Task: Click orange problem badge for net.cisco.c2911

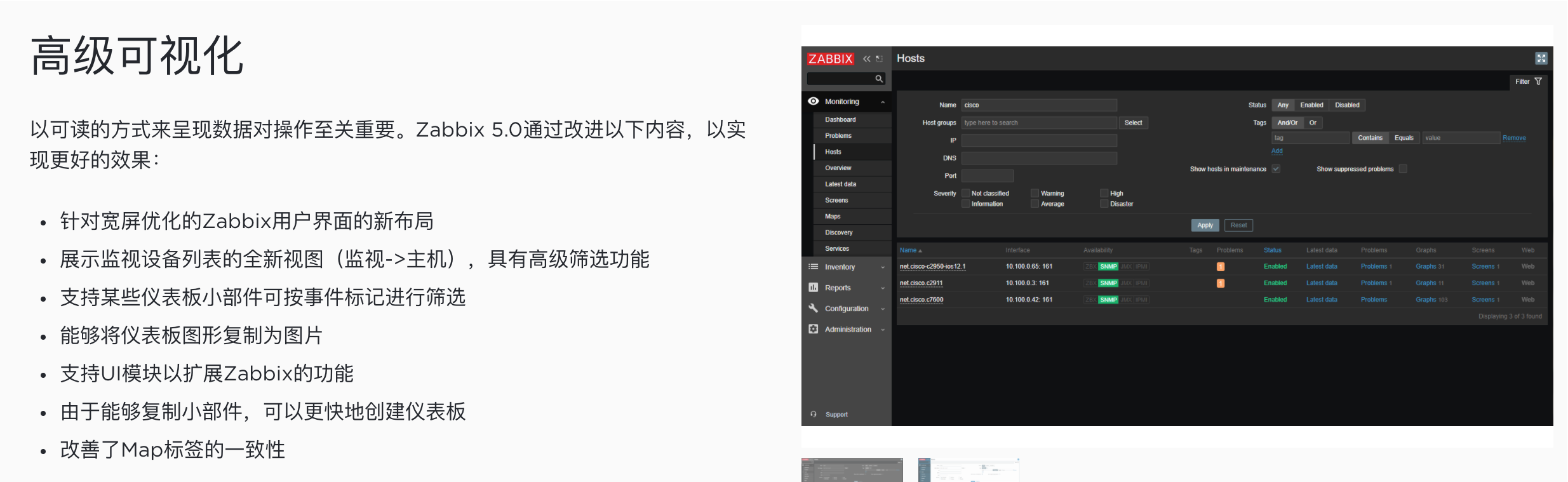Action: (1221, 283)
